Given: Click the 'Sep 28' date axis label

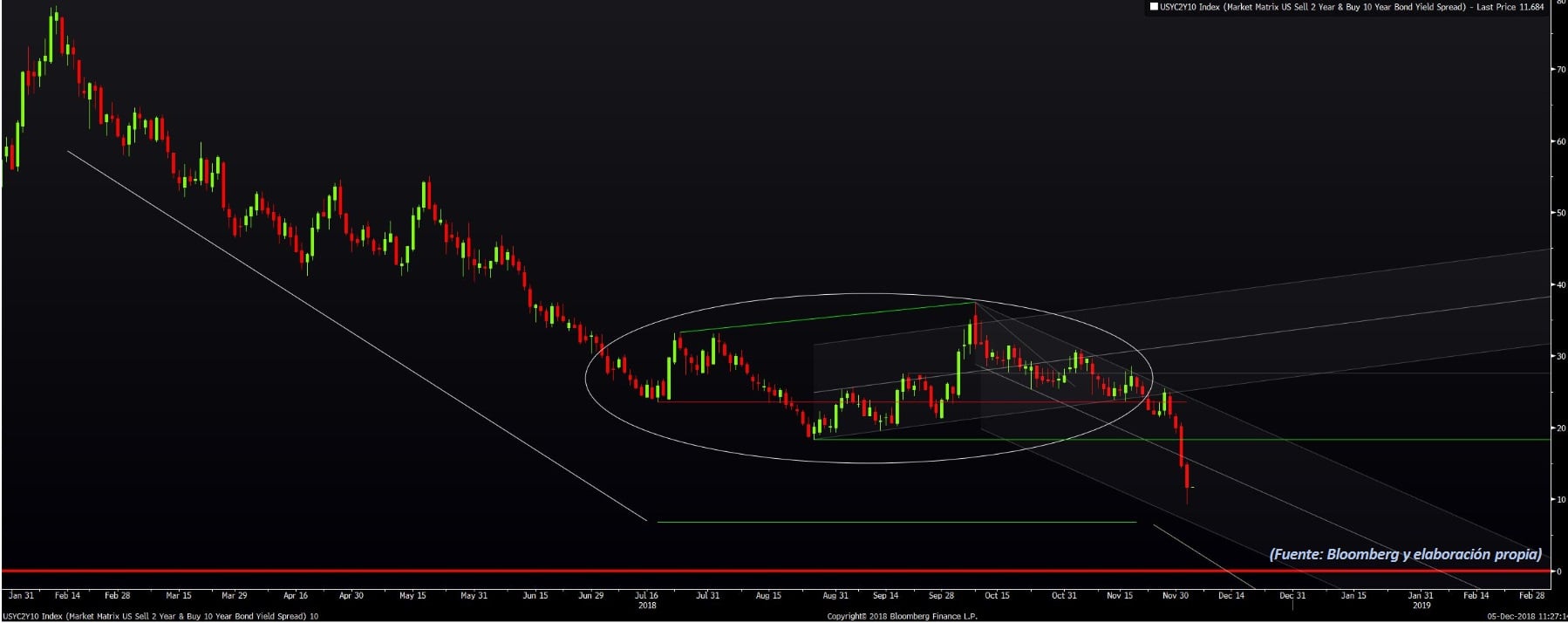Looking at the screenshot, I should 941,595.
